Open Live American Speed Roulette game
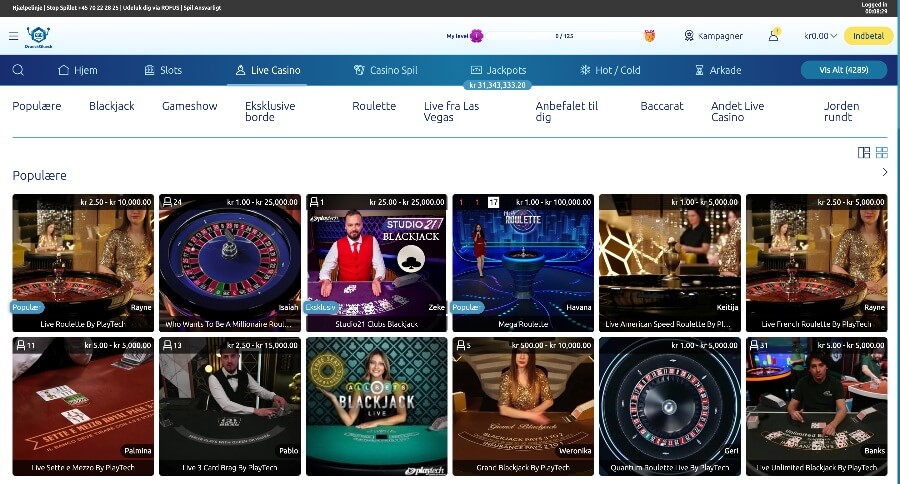Viewport: 900px width, 484px height. [x=670, y=263]
